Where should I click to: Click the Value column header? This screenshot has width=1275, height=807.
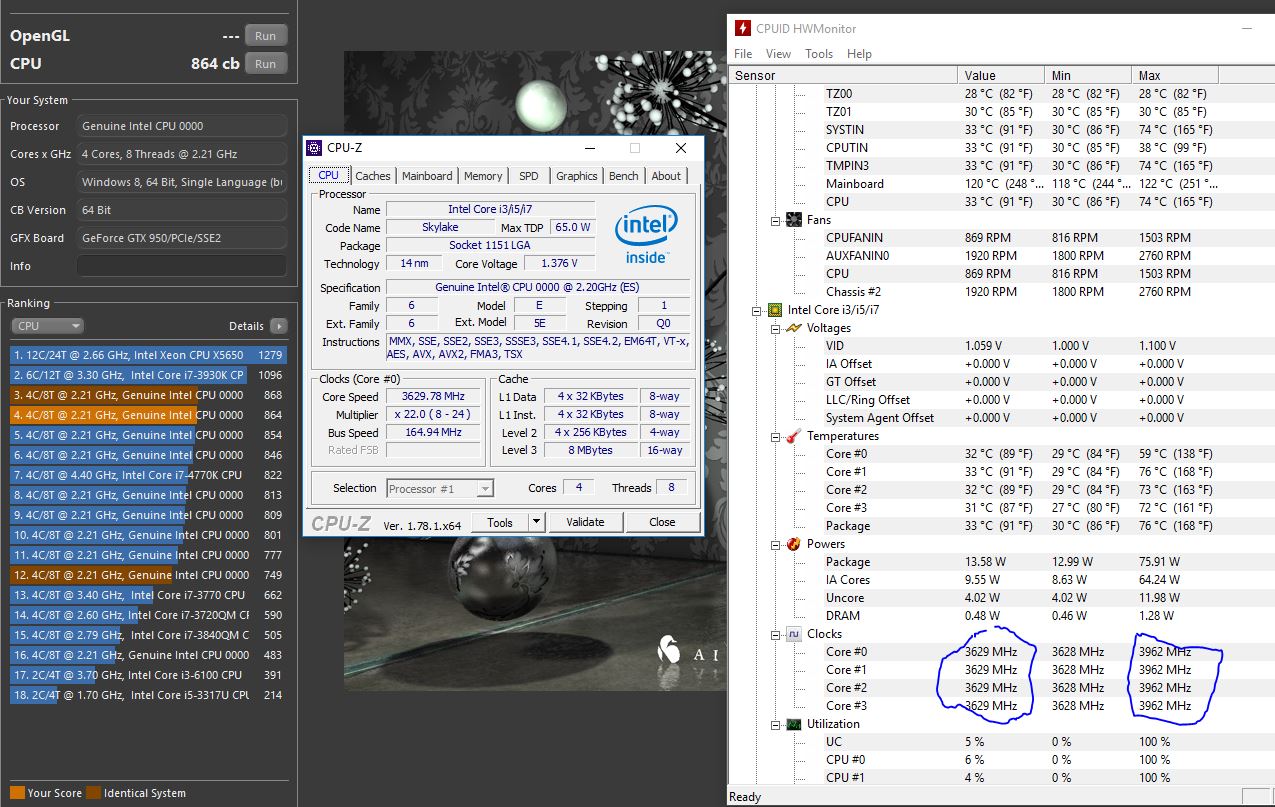[1001, 76]
